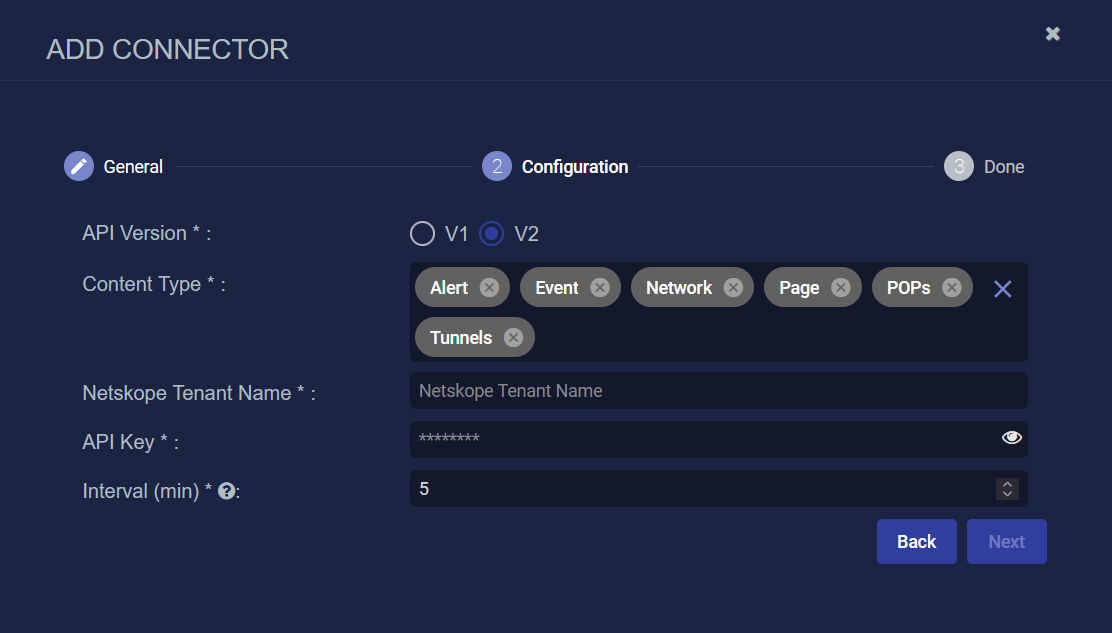Screen dimensions: 1112x633
Task: Remove the Page content type tag
Action: 840,288
